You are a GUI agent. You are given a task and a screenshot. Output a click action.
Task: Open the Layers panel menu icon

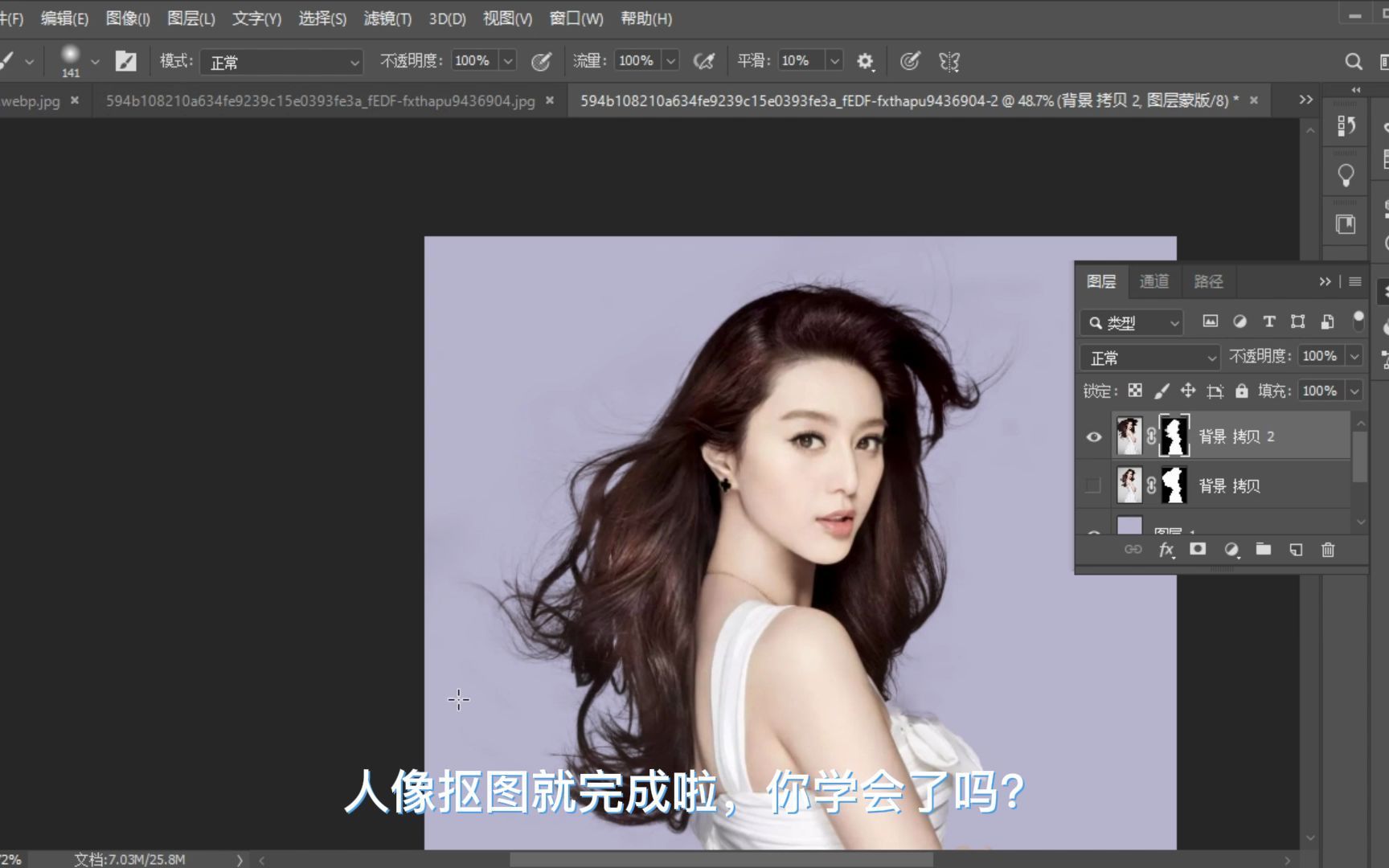(x=1355, y=281)
